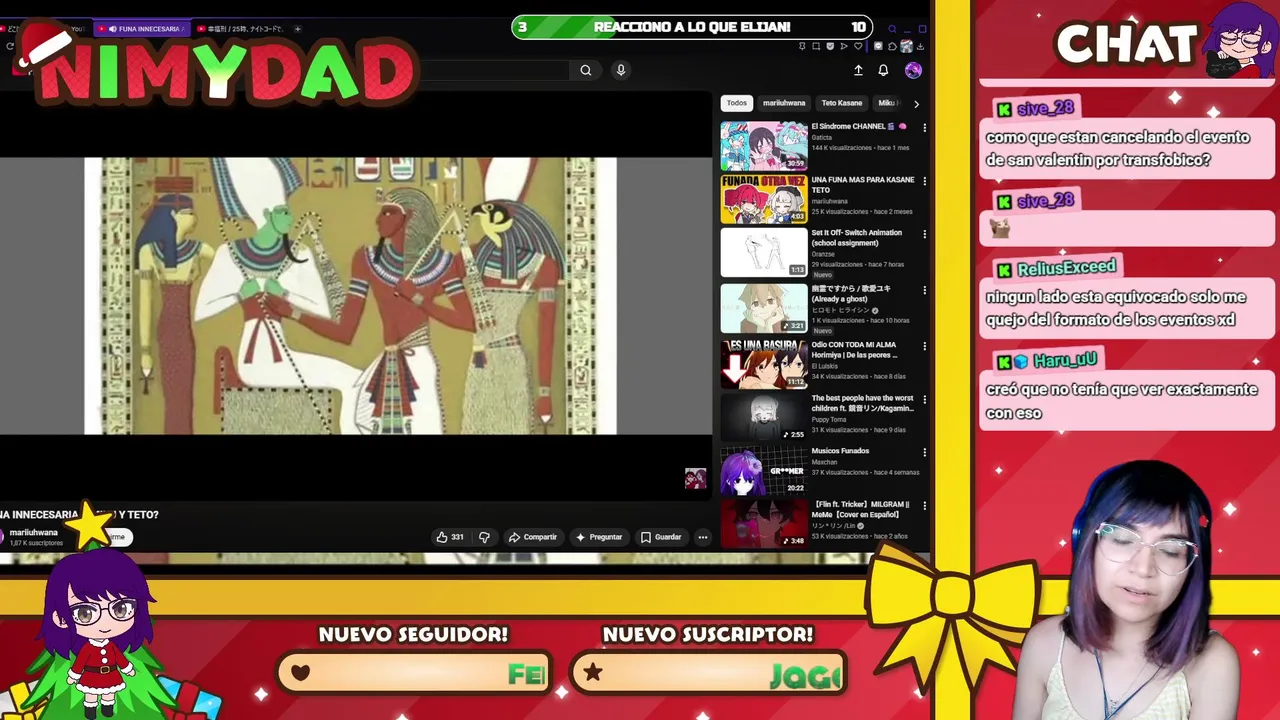
Task: Open MILGRAM MeMe Cover en Español thumbnail
Action: pos(764,523)
